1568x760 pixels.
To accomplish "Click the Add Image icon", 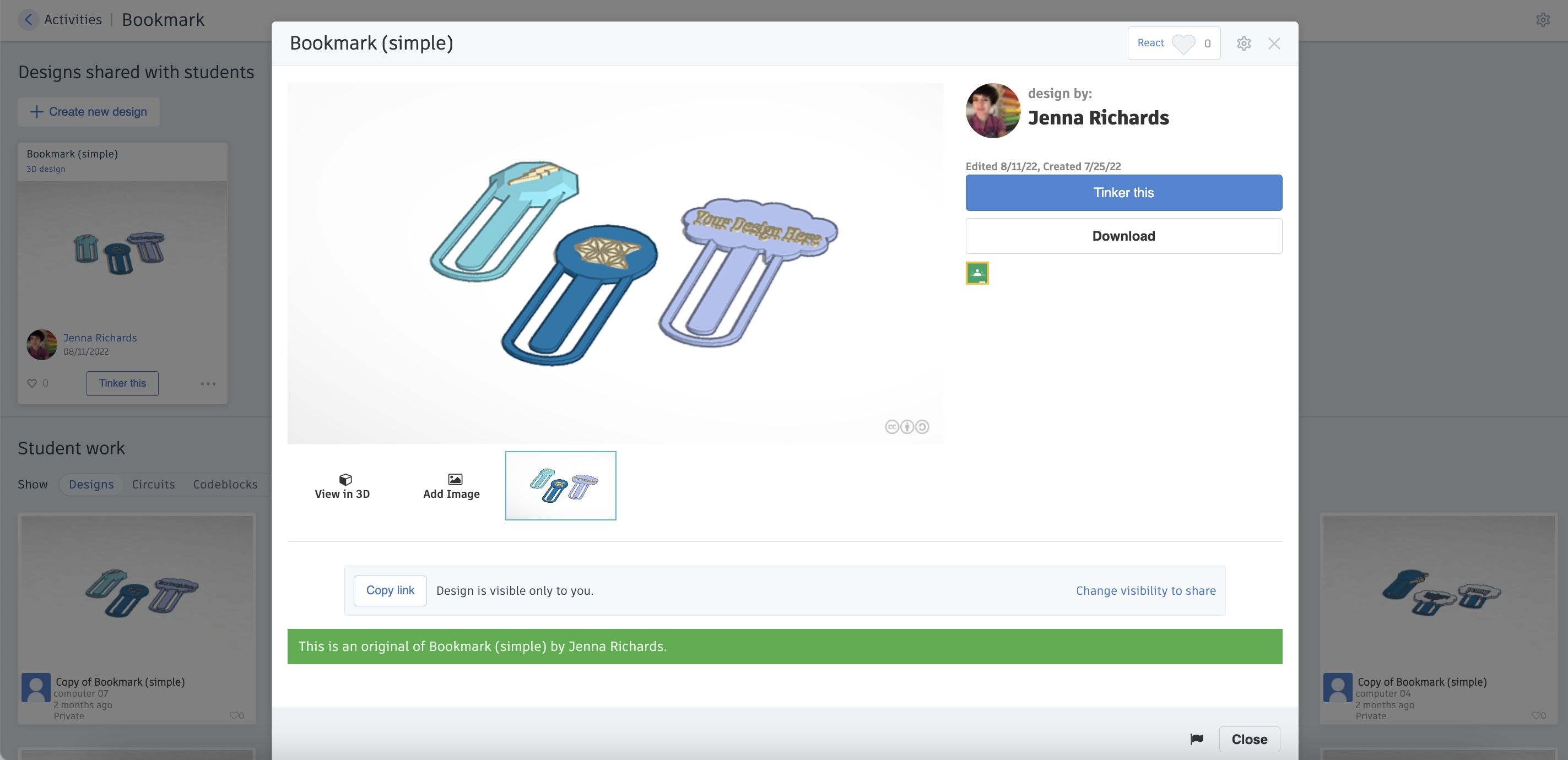I will (x=455, y=480).
